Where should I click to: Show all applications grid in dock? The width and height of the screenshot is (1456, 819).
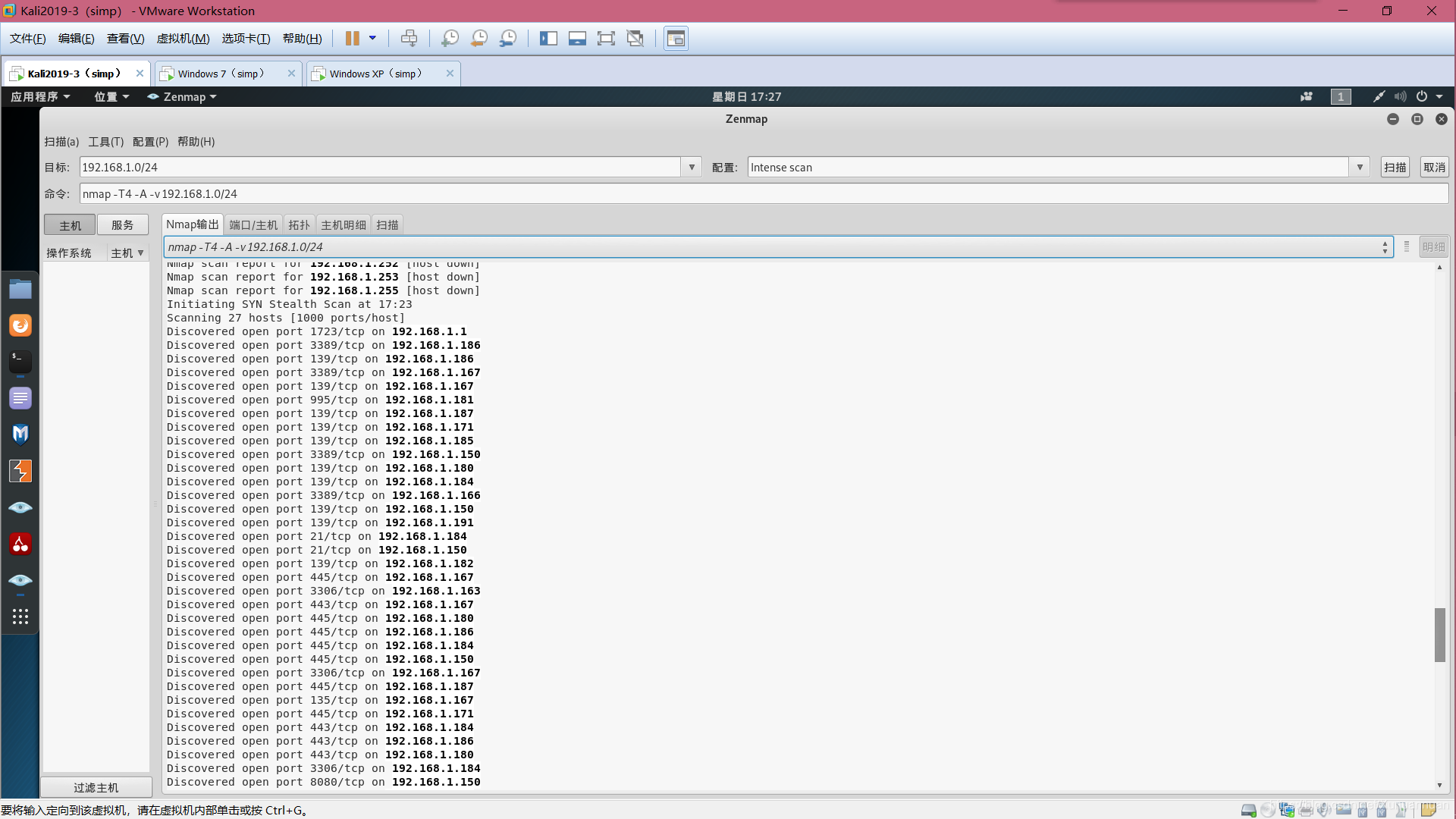click(20, 617)
